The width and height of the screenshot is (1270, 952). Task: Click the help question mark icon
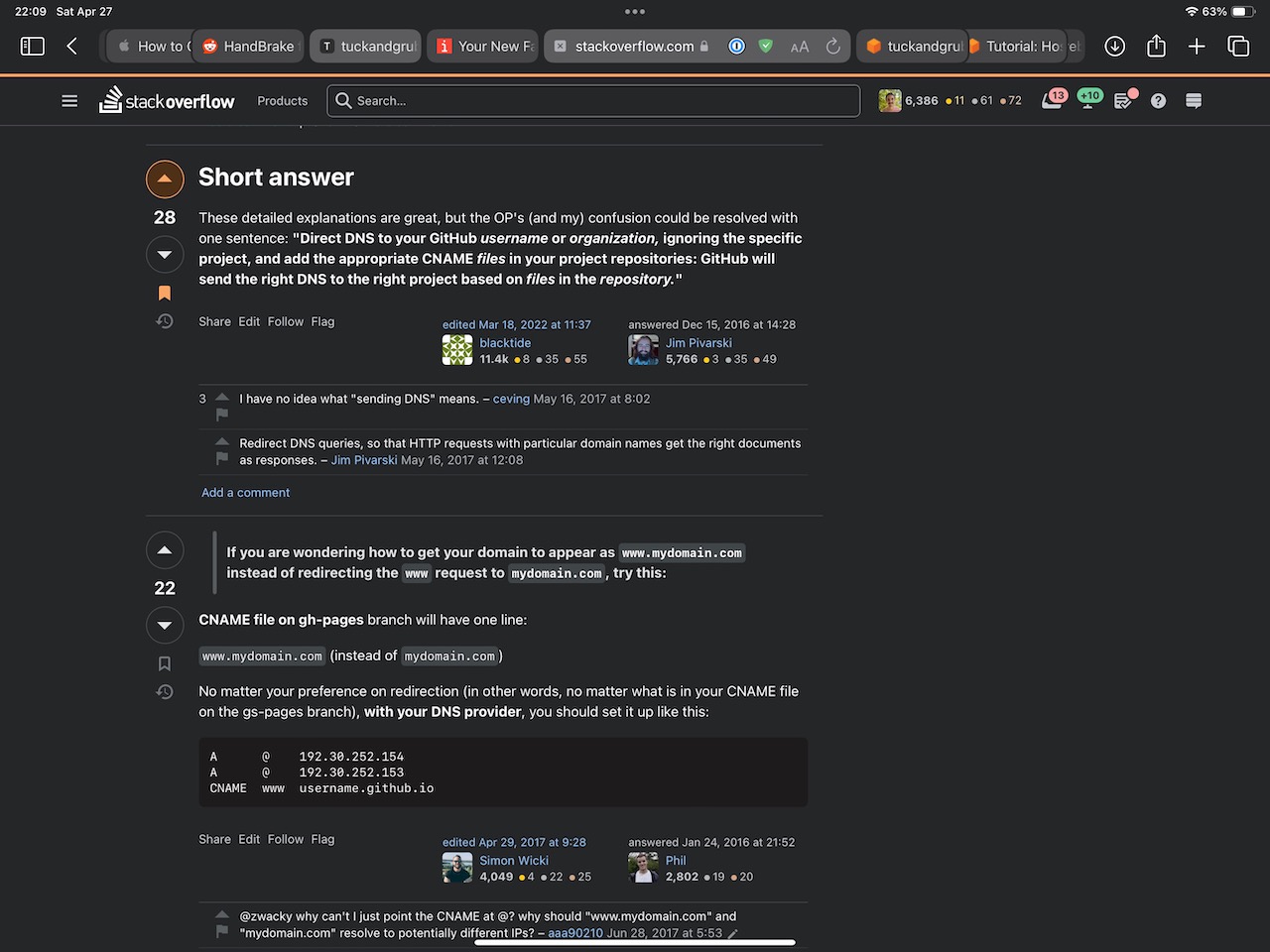click(1158, 101)
